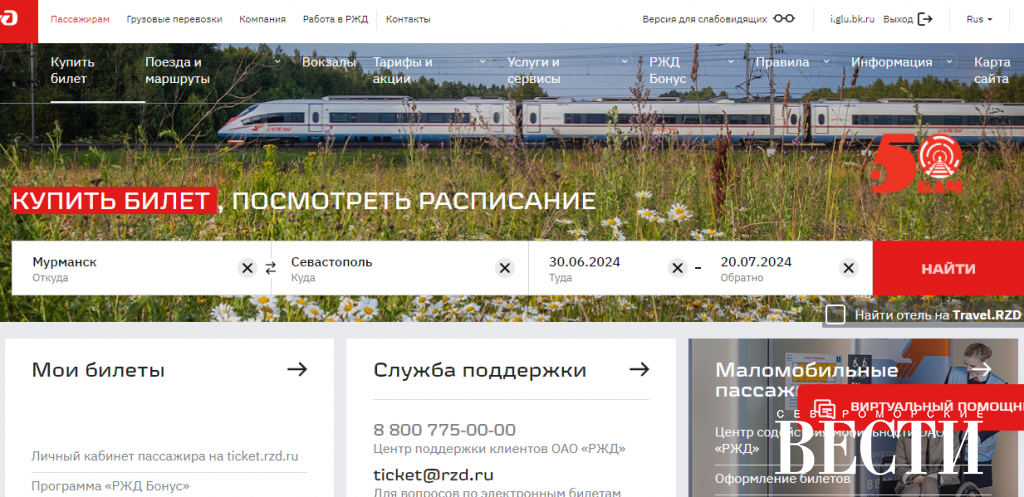The image size is (1024, 497).
Task: Click the ПОСМОТРЕТЬ РАСПИСАНИЕ heading tab
Action: [413, 200]
